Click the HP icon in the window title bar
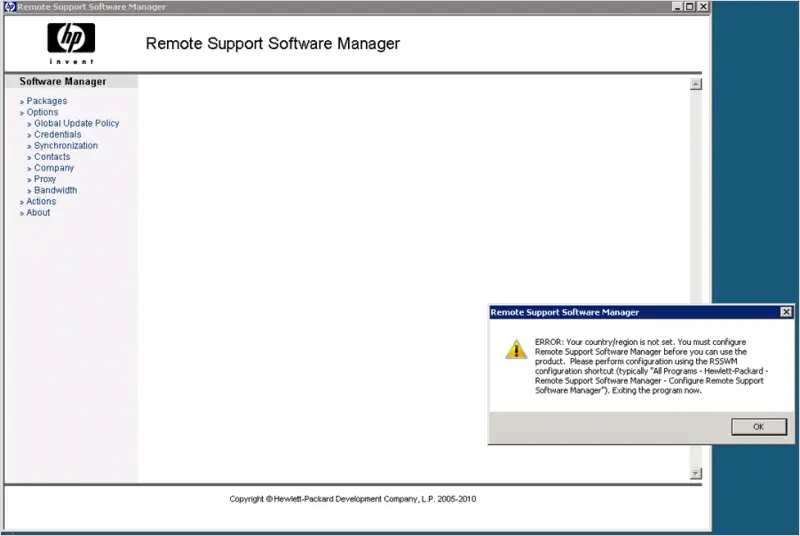 point(10,7)
